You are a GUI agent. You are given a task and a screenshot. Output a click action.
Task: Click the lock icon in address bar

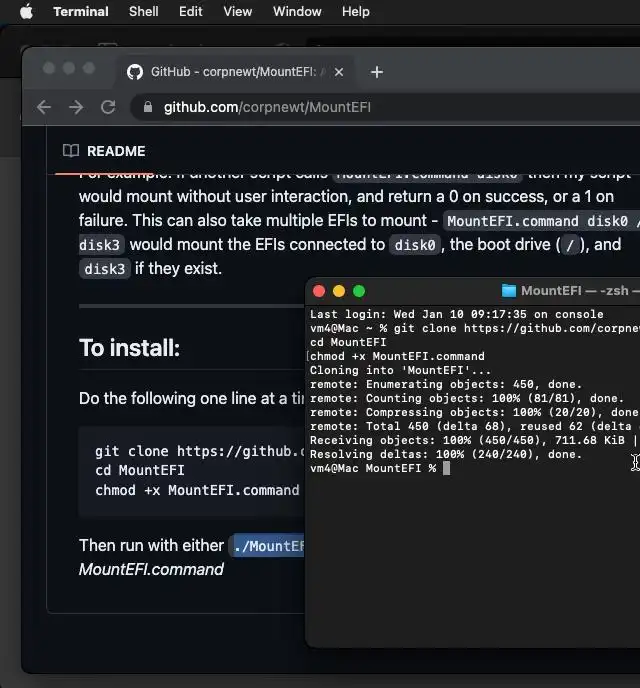click(148, 107)
